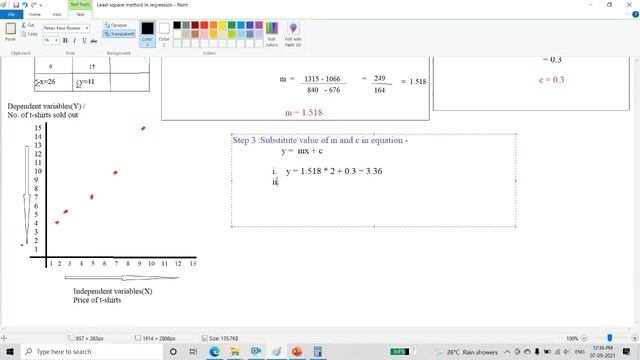This screenshot has height=360, width=640.
Task: Redo the last undone action
Action: 34,5
